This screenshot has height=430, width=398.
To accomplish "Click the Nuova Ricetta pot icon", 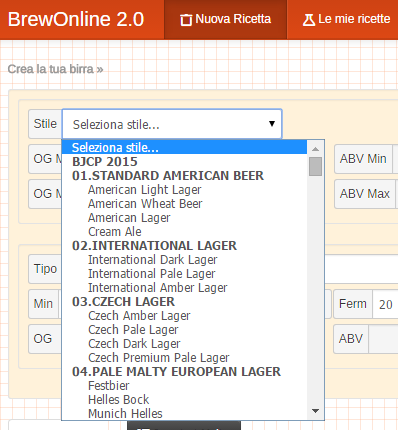I will (186, 20).
